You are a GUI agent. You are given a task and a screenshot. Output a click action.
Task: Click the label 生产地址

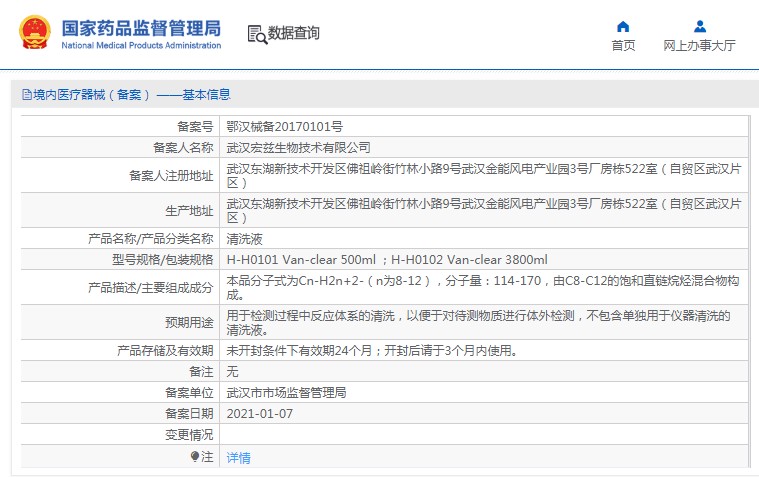(189, 211)
